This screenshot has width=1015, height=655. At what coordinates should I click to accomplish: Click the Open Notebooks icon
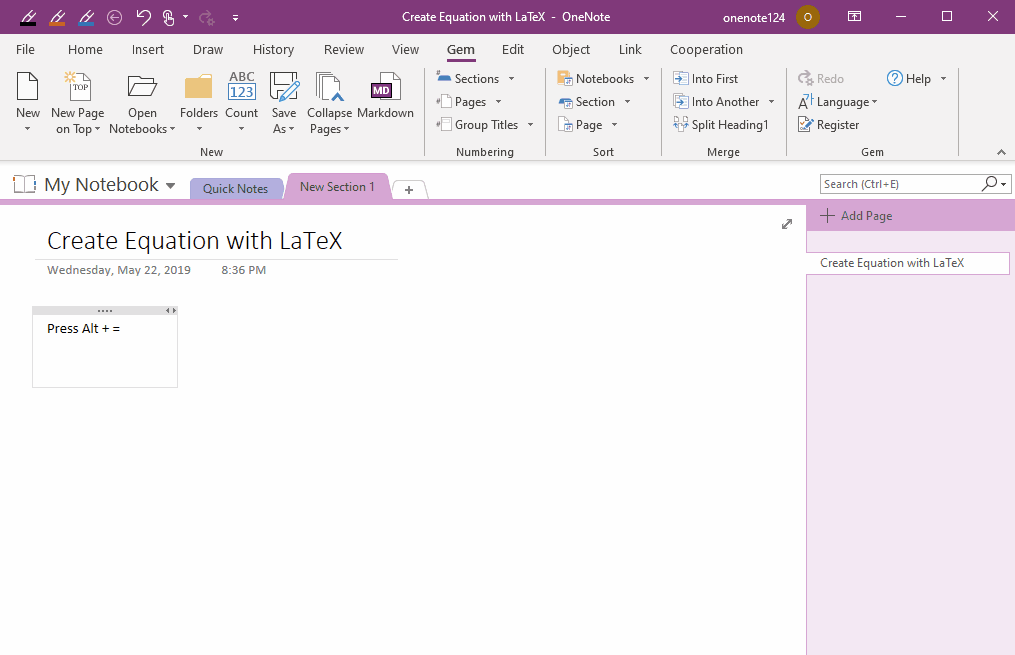tap(142, 87)
